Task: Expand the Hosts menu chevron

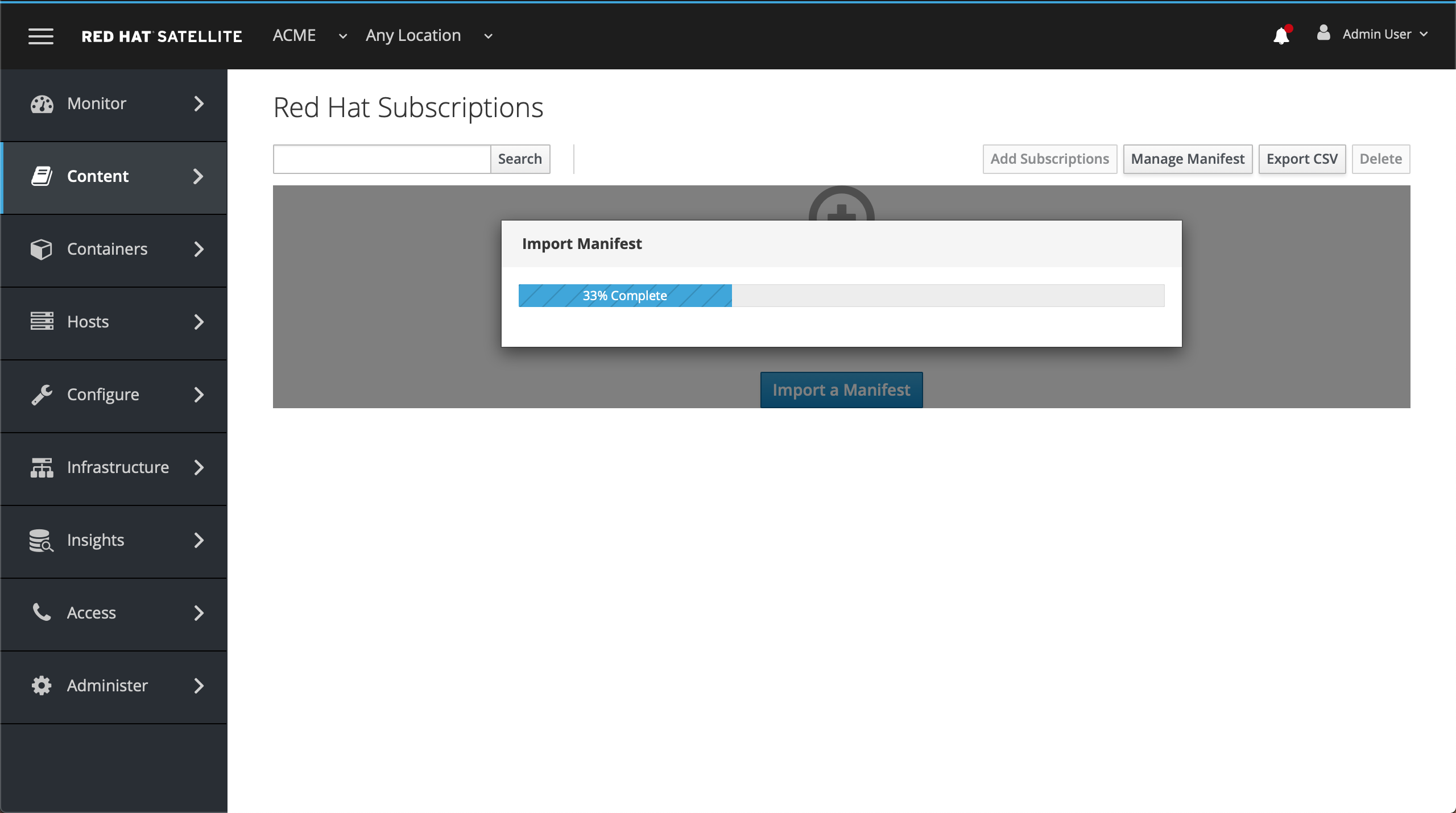Action: 198,322
